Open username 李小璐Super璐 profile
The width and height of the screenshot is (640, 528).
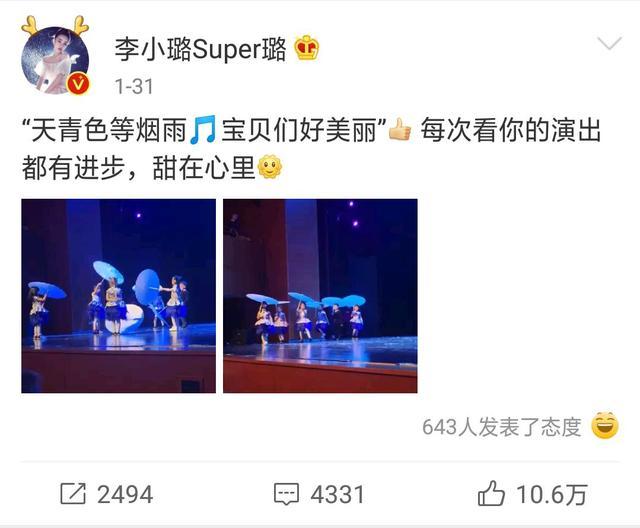coord(200,49)
